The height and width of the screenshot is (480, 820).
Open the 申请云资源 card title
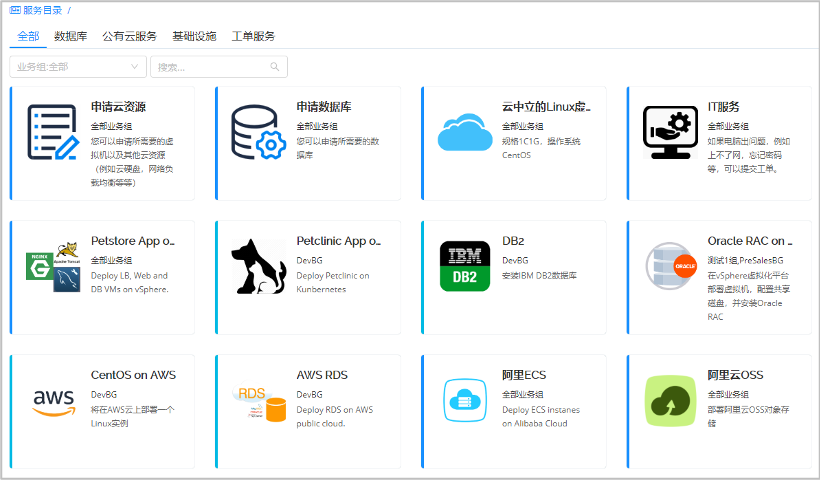point(118,107)
